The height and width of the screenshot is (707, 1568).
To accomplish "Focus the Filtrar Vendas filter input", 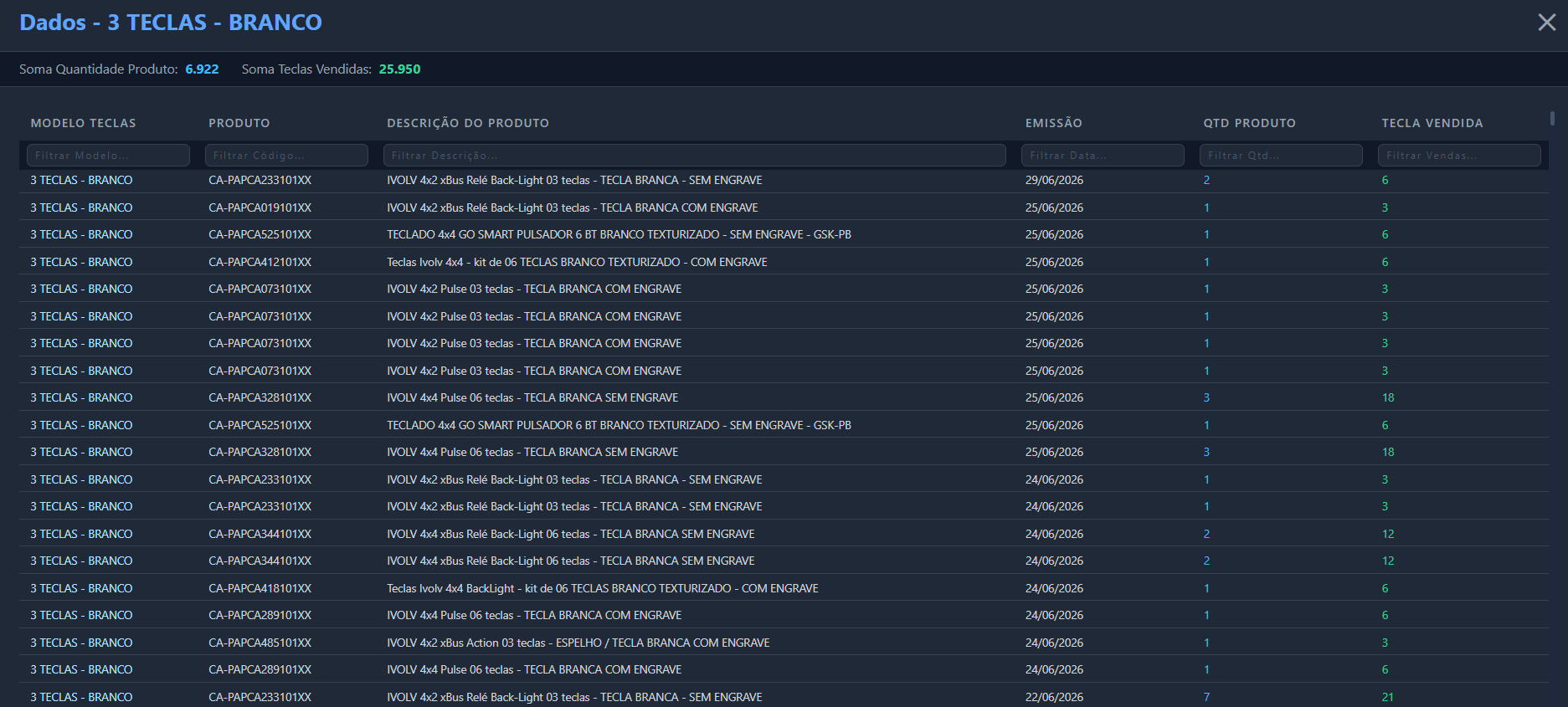I will click(1459, 156).
